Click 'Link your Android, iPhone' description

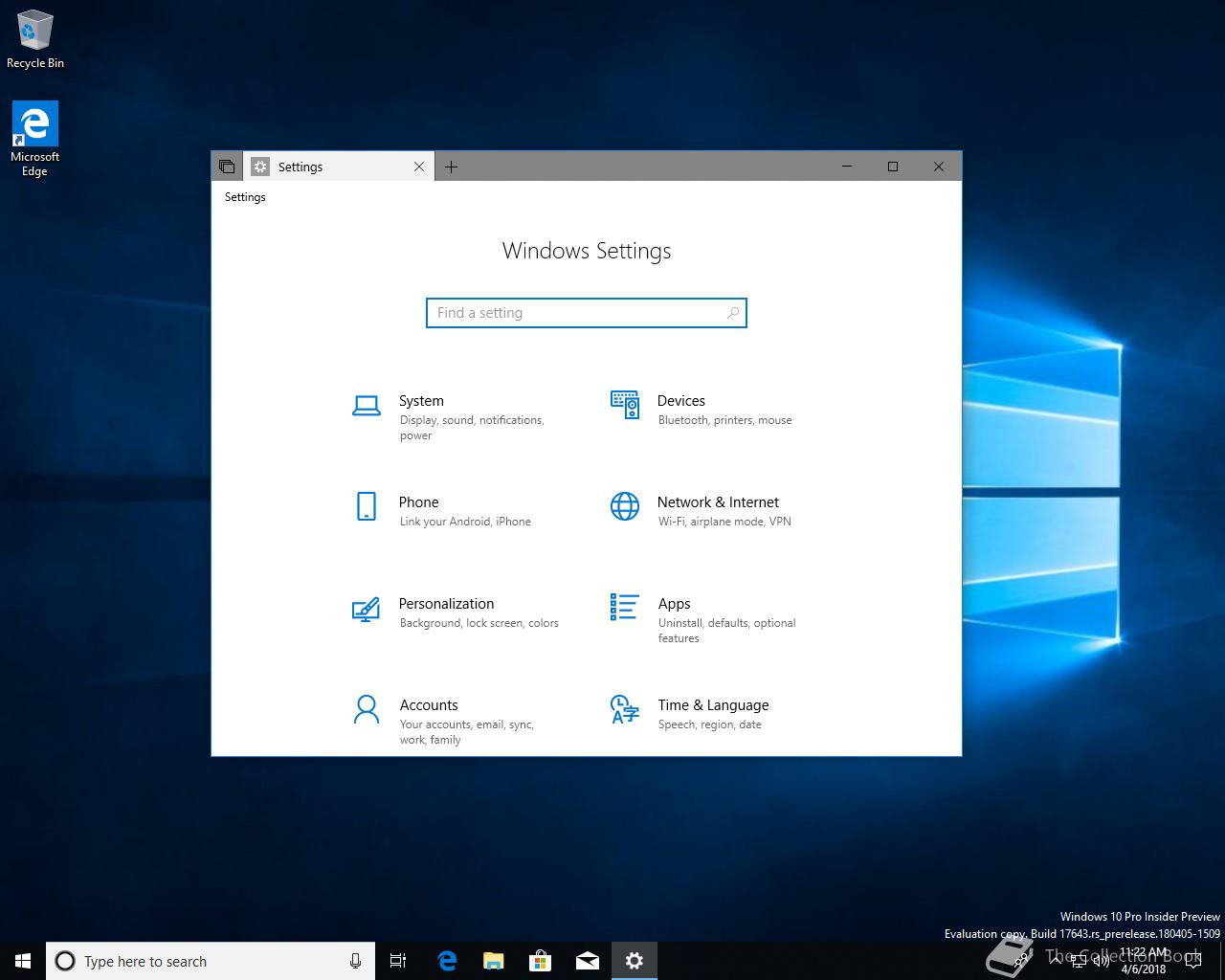pos(465,522)
